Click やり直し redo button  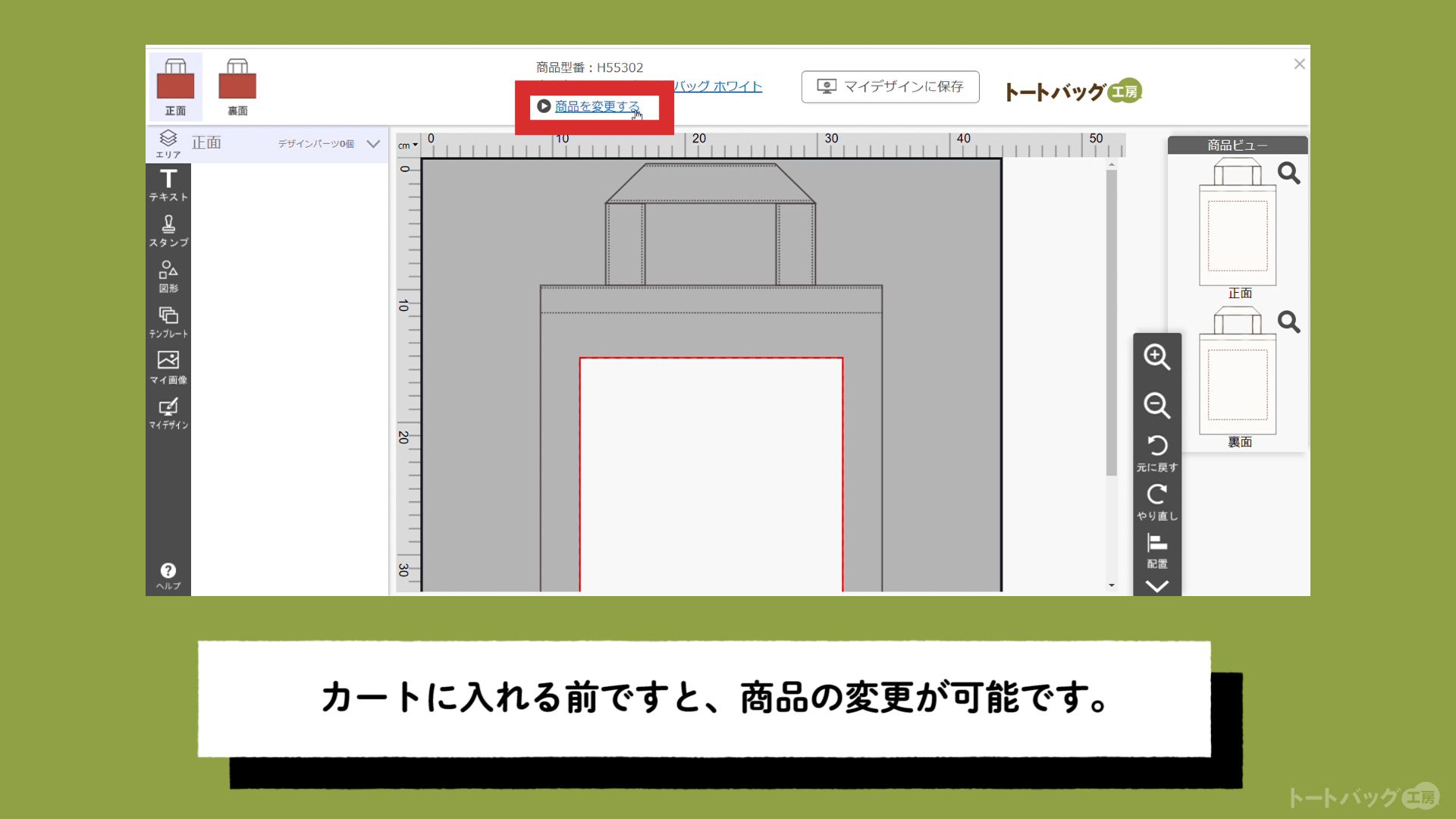(1157, 502)
